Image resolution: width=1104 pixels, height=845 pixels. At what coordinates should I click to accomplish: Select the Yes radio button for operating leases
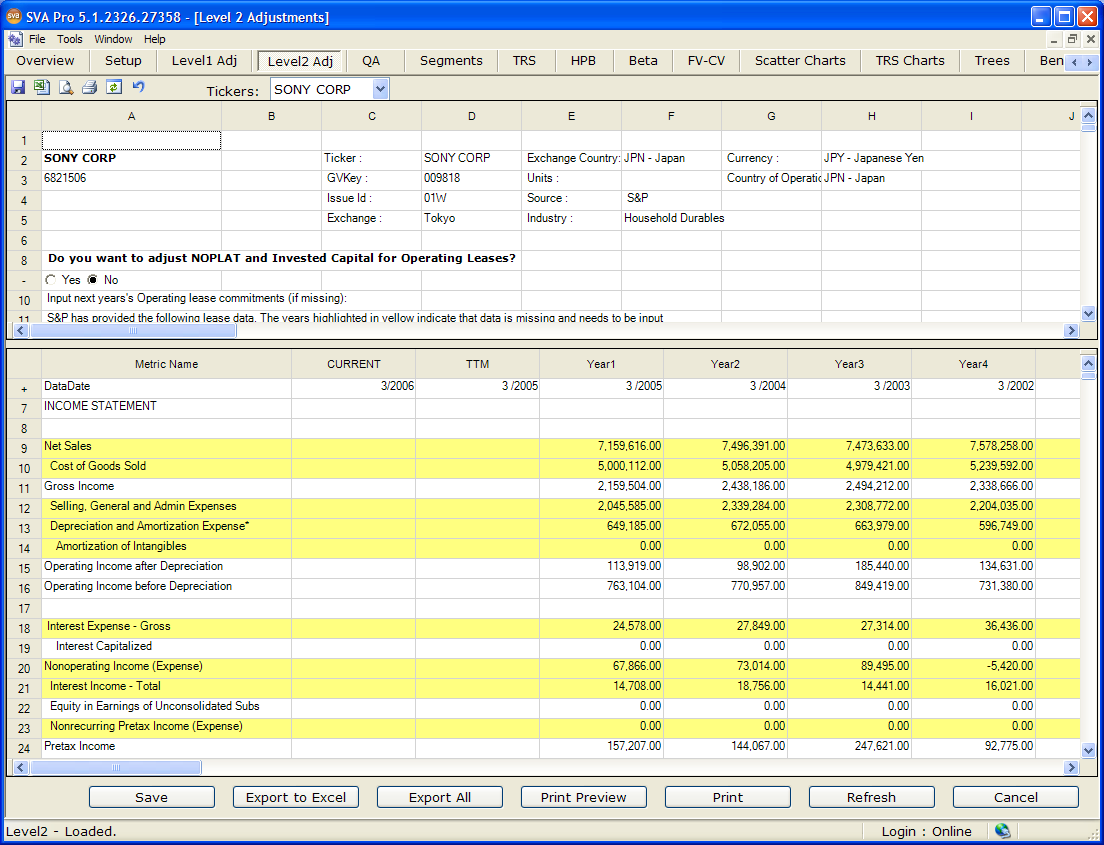(x=51, y=280)
